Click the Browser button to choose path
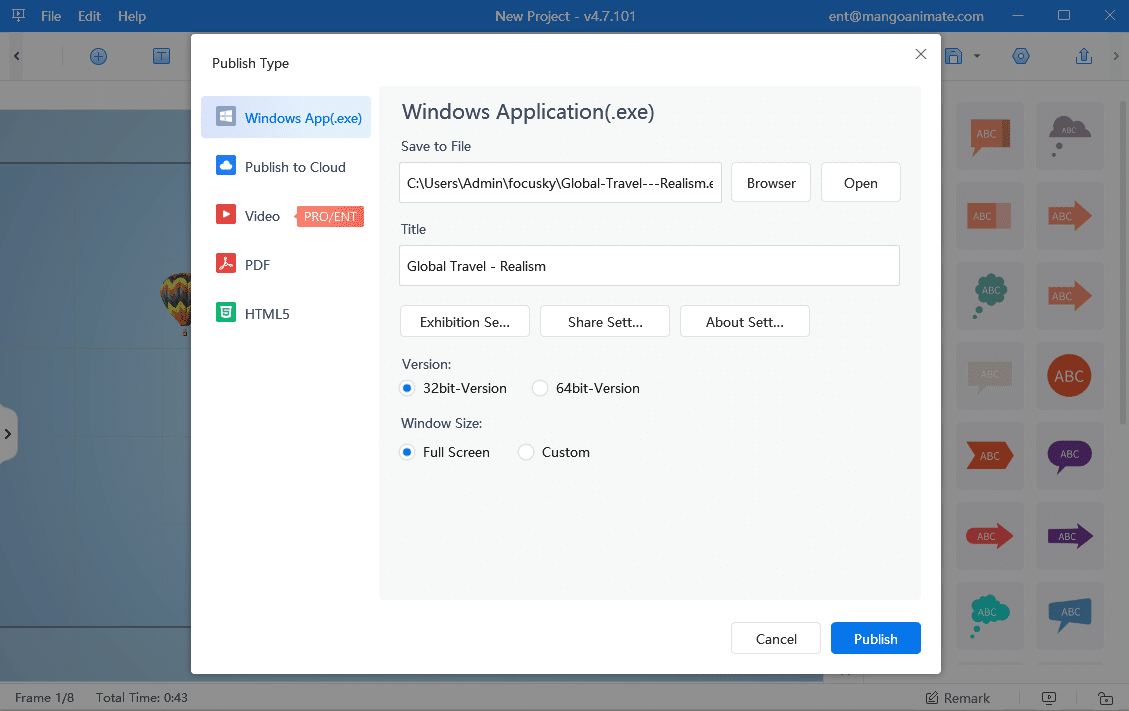The height and width of the screenshot is (711, 1129). click(x=771, y=183)
